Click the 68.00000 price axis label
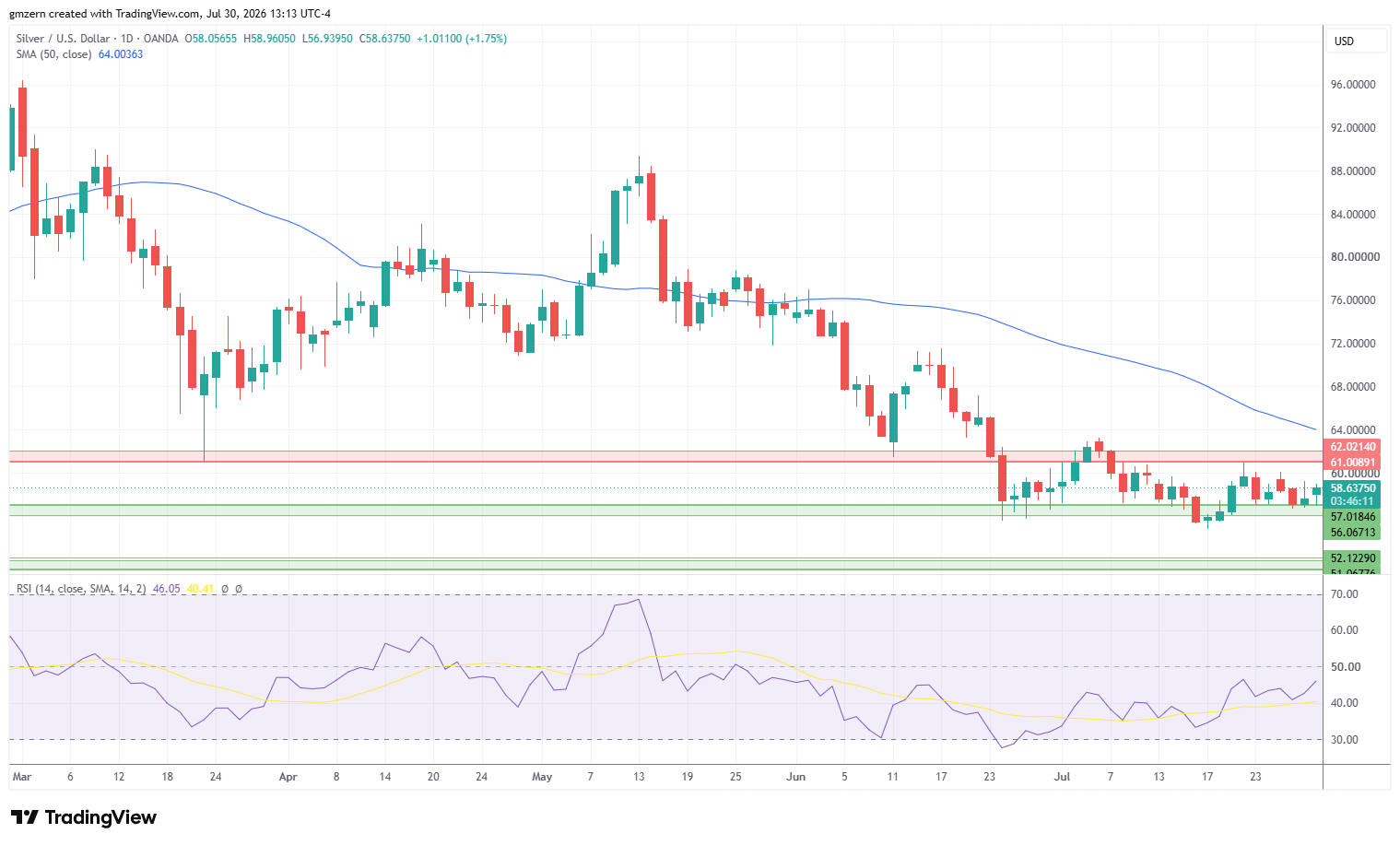The image size is (1400, 845). pyautogui.click(x=1352, y=387)
